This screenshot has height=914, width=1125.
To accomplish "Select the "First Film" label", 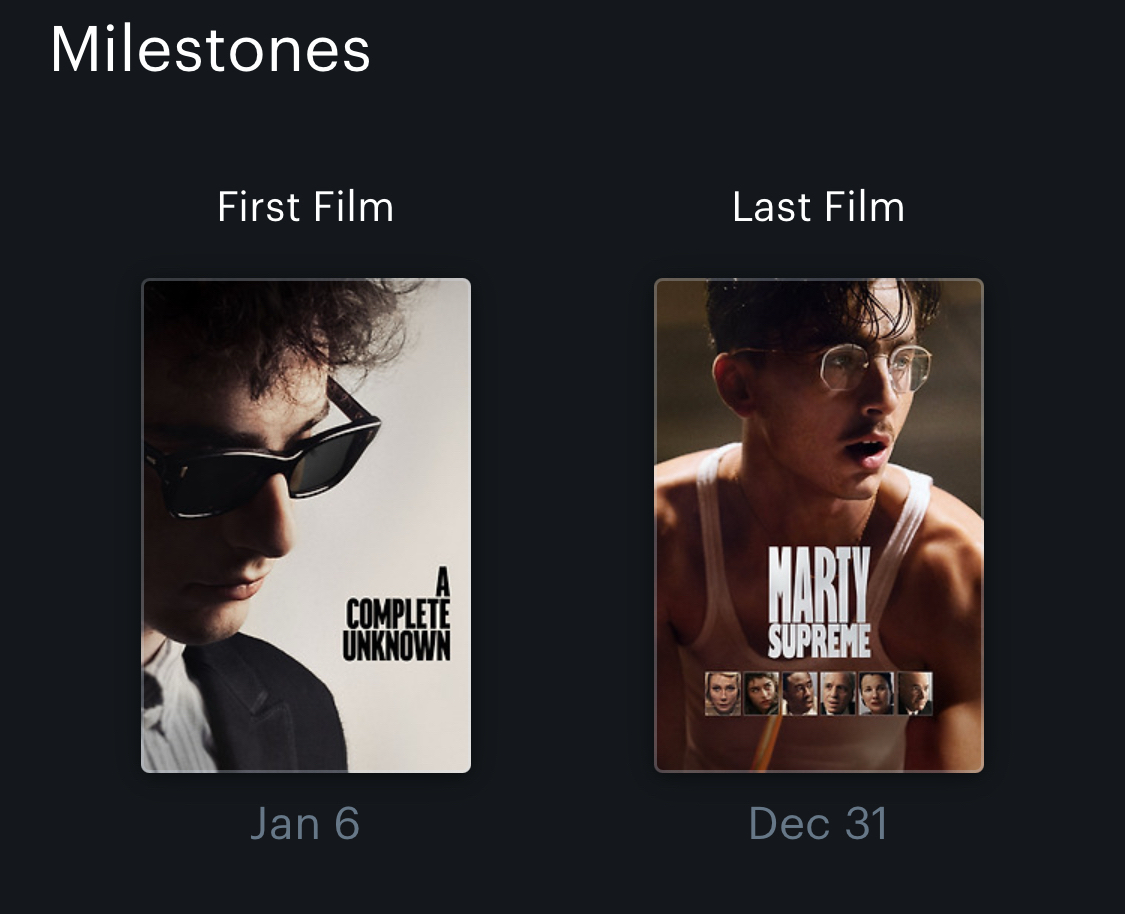I will click(x=305, y=207).
